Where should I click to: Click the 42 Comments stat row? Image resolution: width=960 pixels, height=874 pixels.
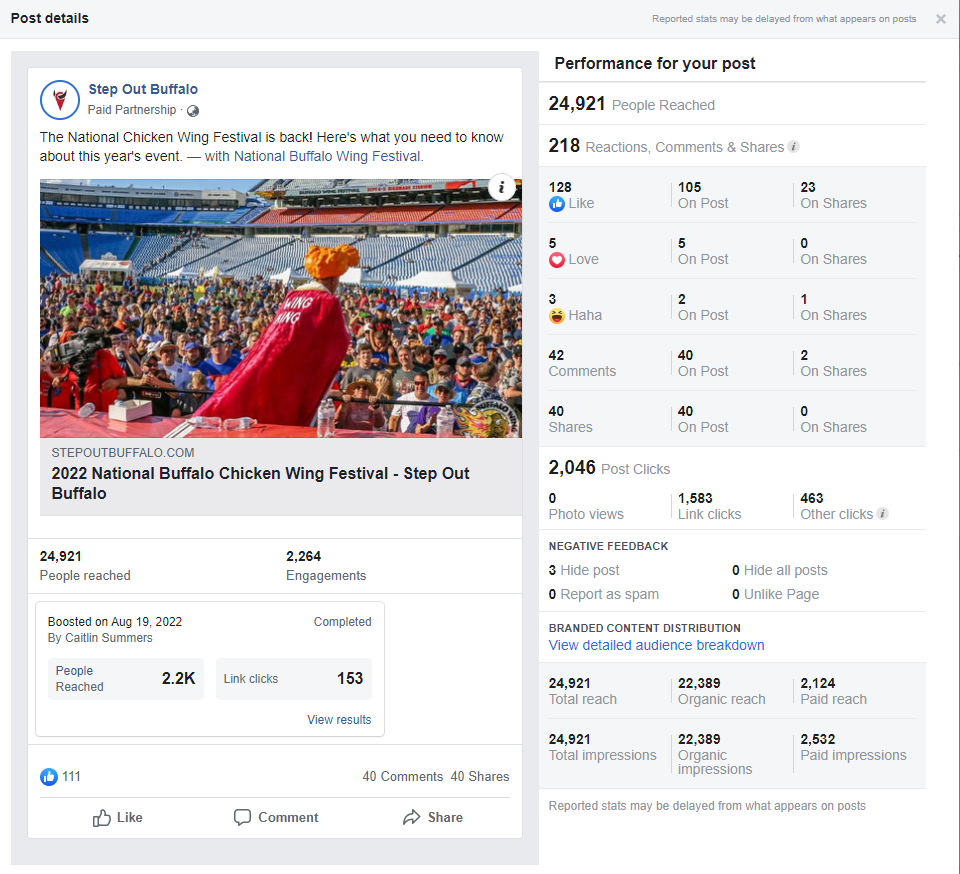tap(582, 364)
